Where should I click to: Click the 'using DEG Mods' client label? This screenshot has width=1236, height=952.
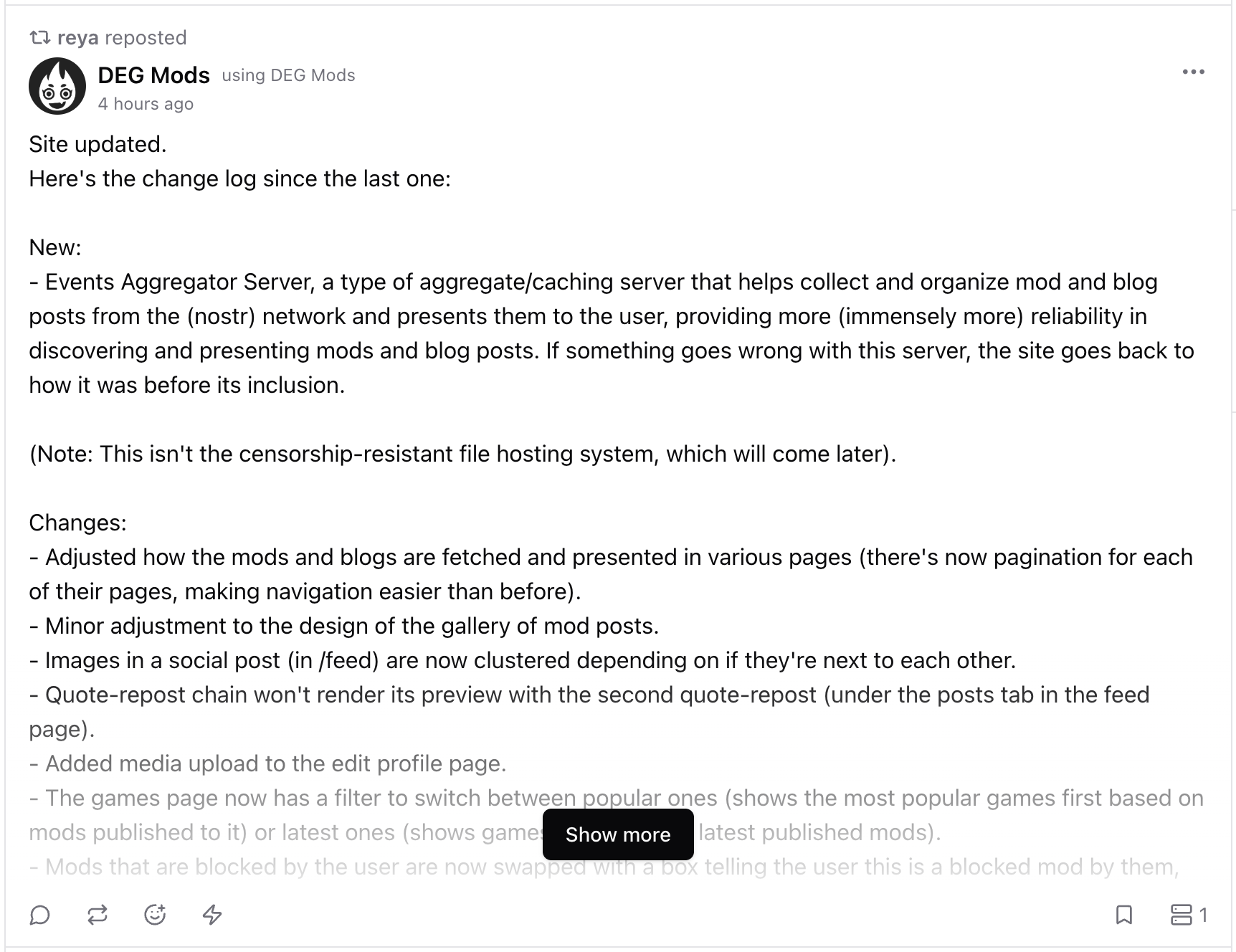[288, 75]
